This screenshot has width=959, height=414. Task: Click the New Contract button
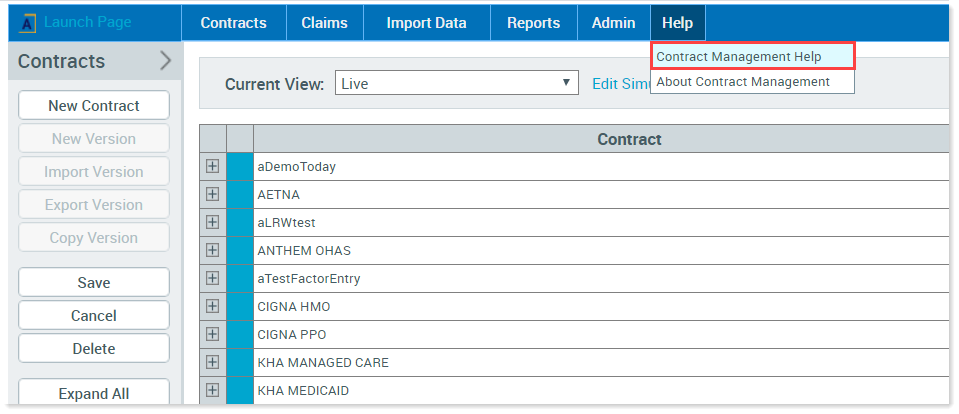pyautogui.click(x=94, y=106)
